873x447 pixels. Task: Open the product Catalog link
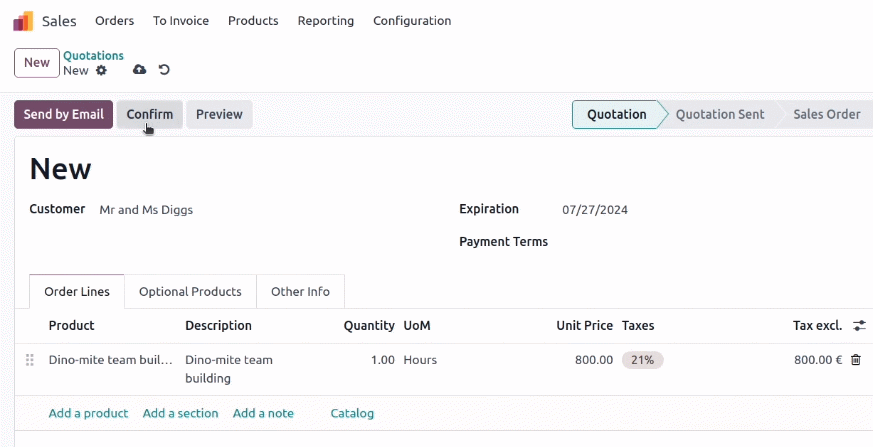coord(352,414)
